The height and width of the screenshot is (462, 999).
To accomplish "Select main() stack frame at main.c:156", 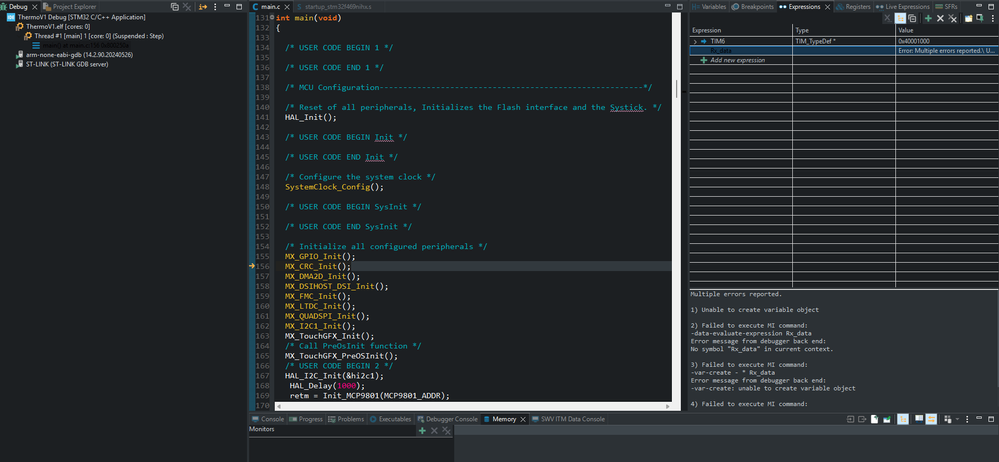I will 81,46.
